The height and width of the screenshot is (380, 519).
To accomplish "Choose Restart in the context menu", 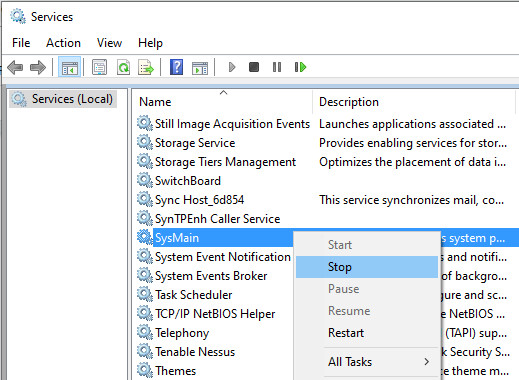I will click(x=367, y=333).
